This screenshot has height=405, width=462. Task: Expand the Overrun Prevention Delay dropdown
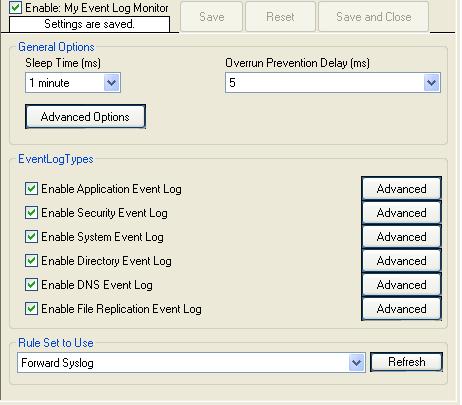(x=432, y=83)
